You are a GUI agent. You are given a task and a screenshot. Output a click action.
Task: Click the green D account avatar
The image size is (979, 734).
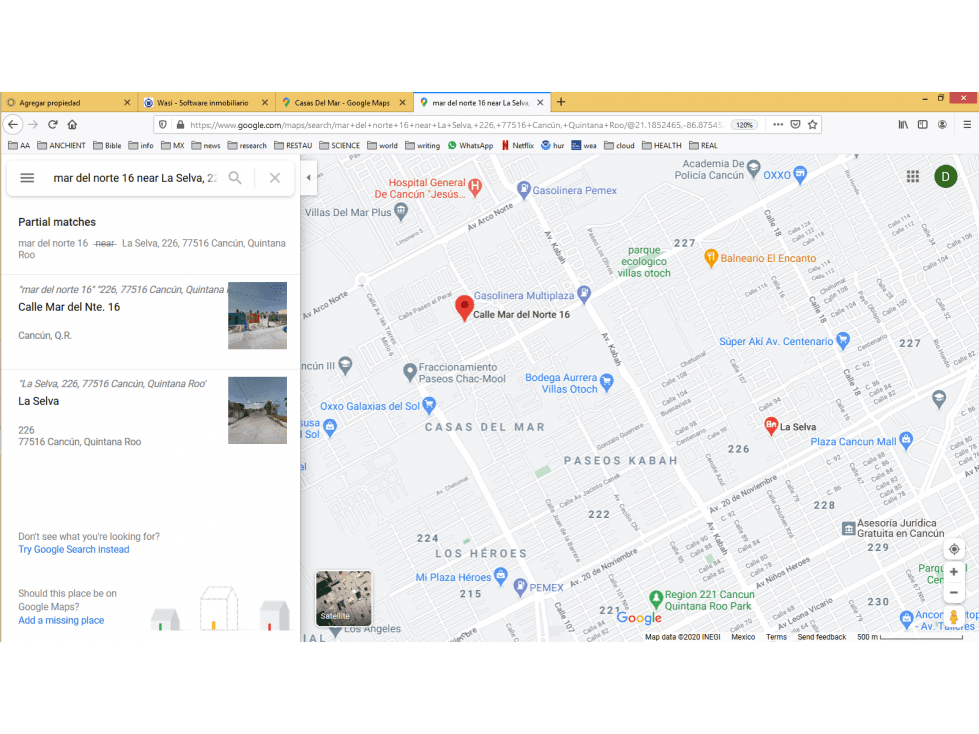tap(945, 177)
